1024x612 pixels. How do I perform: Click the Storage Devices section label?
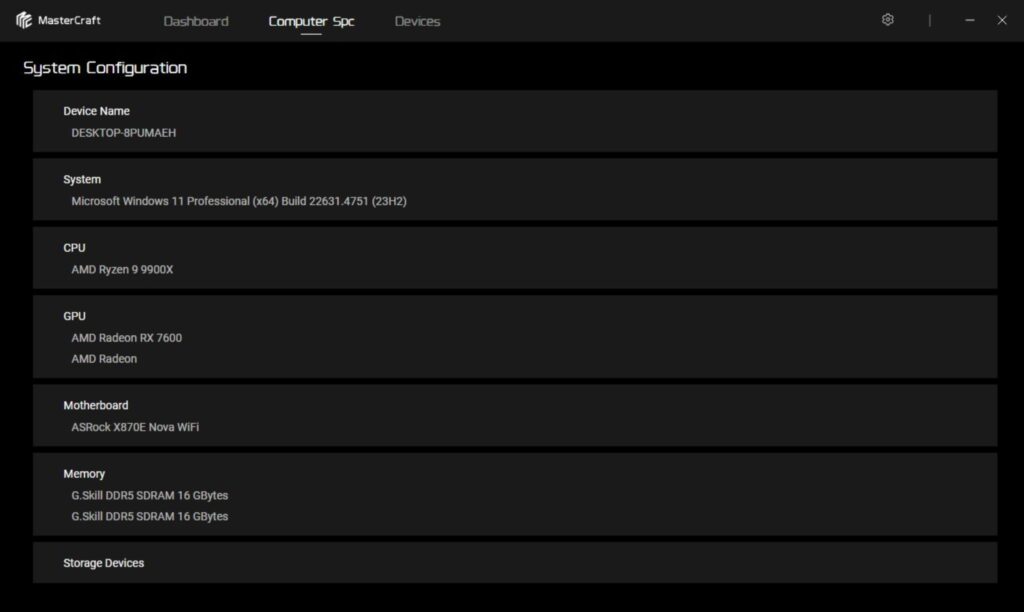[103, 563]
